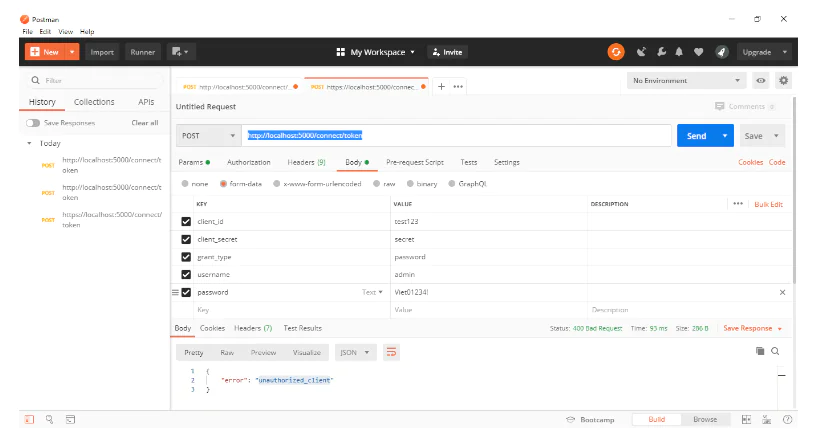Uncheck the client_id row checkbox
The height and width of the screenshot is (431, 833).
pos(186,222)
